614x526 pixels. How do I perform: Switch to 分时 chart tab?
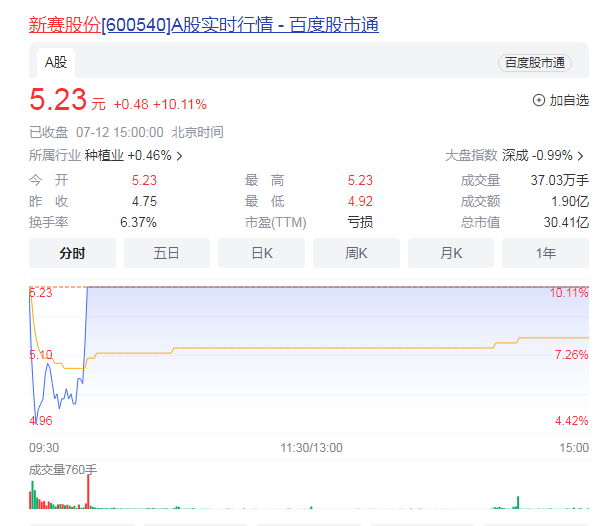coord(72,253)
